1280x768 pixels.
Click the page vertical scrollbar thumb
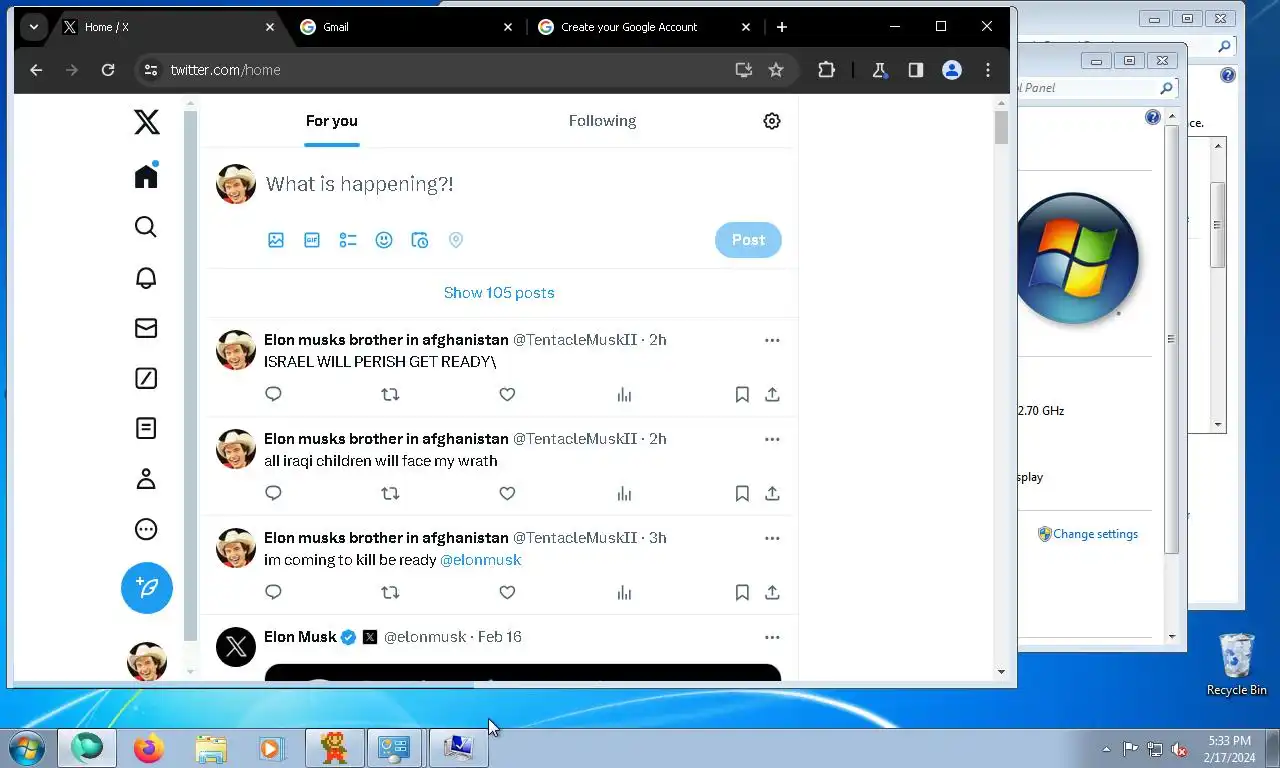1001,128
